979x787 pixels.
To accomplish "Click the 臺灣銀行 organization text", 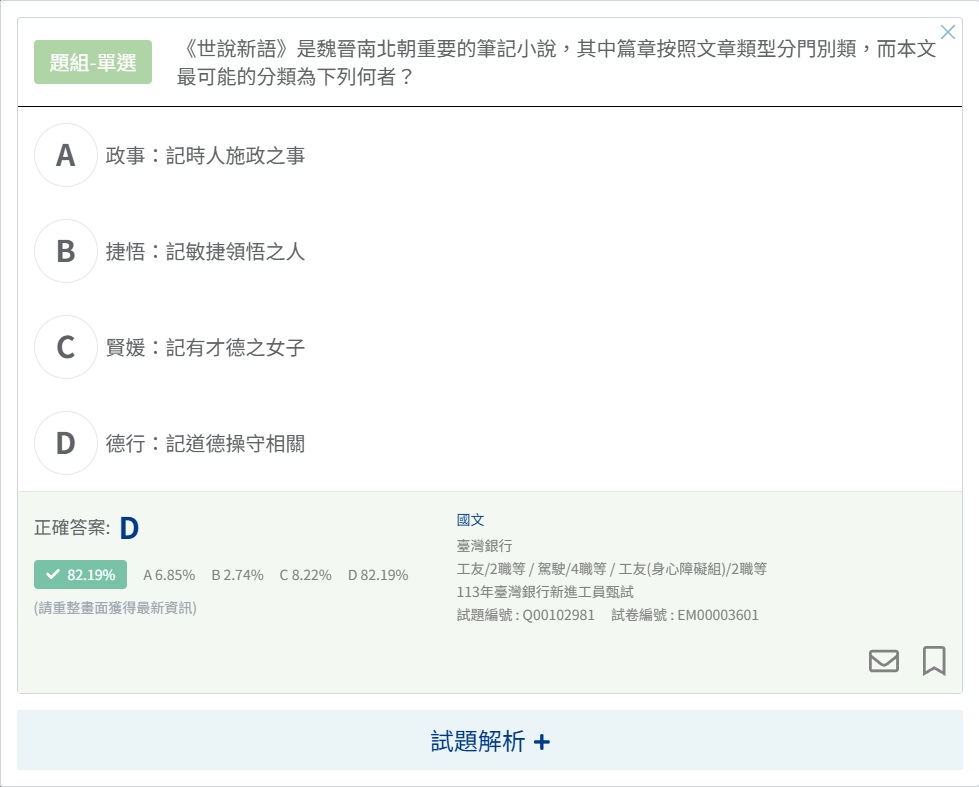I will 484,545.
